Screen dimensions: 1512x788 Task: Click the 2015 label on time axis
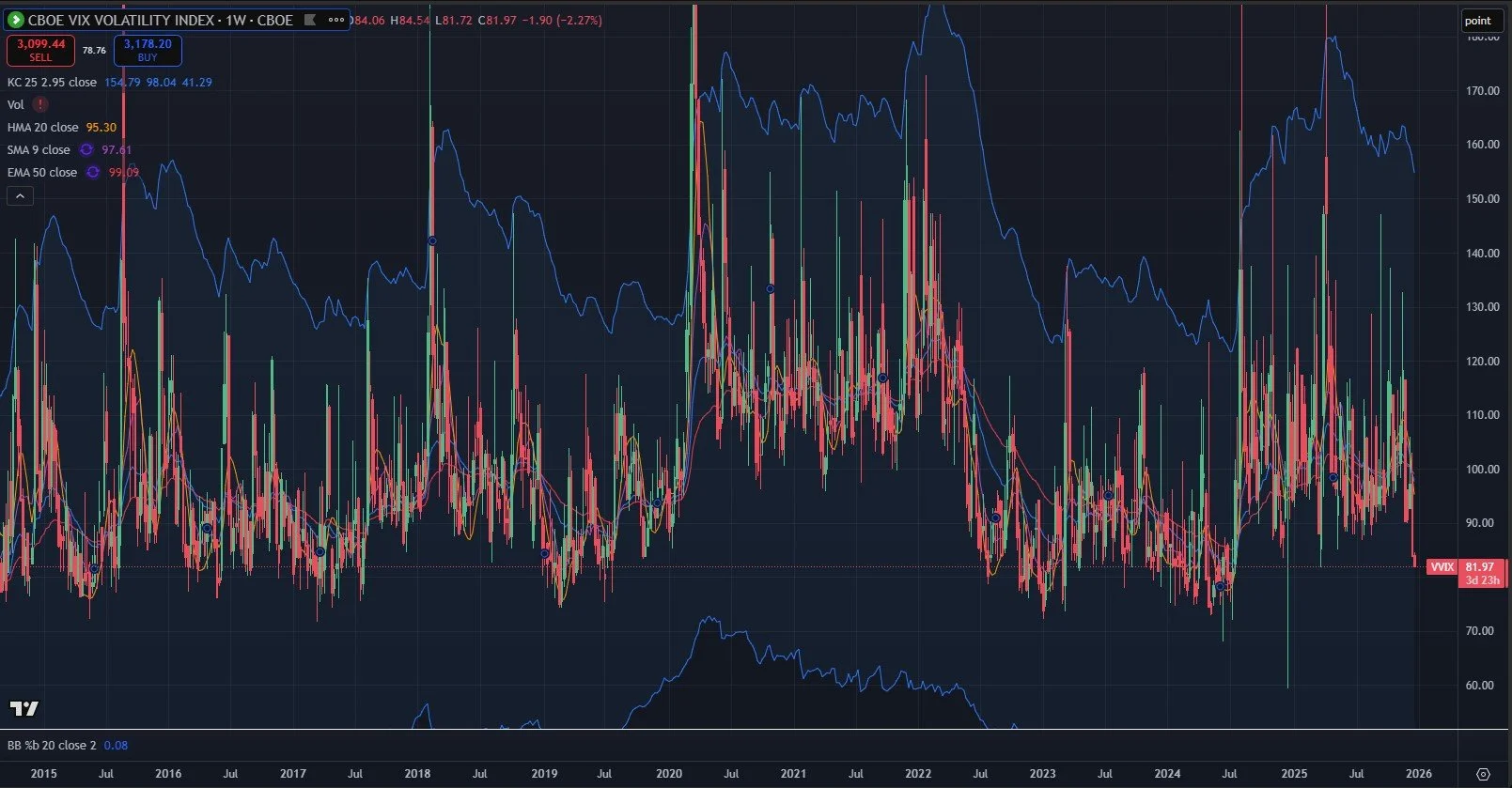pyautogui.click(x=43, y=774)
